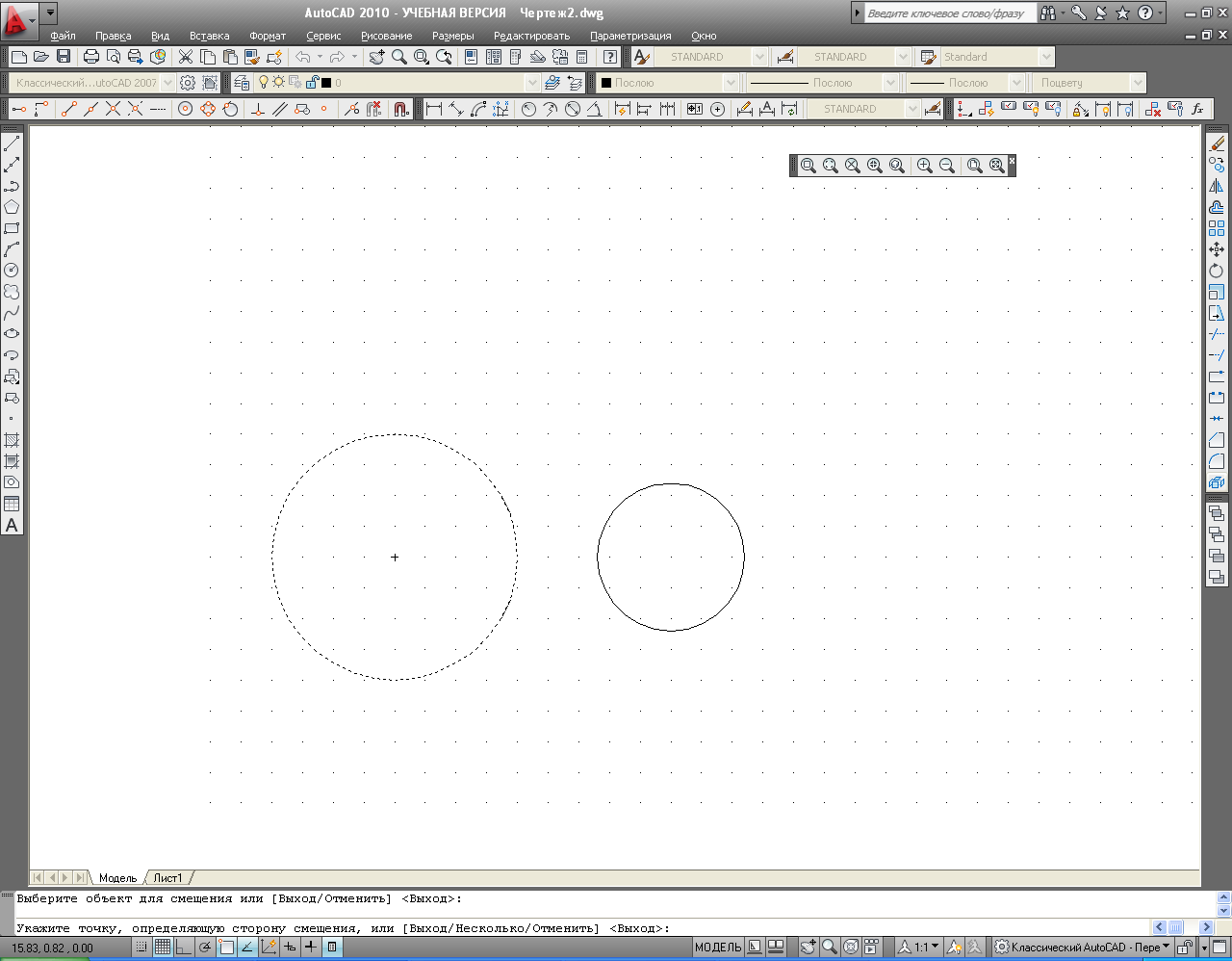Open the Редактировать menu

tap(531, 36)
